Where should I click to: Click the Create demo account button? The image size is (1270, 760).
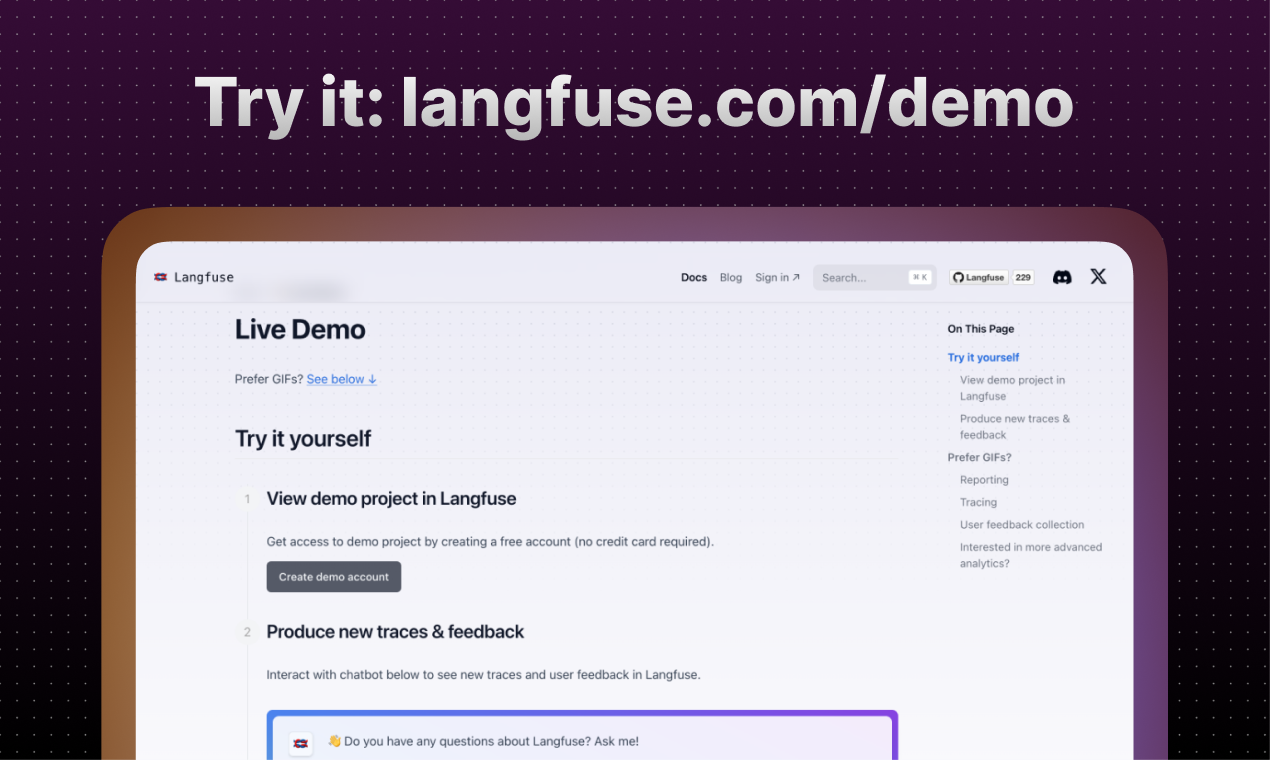click(x=334, y=577)
